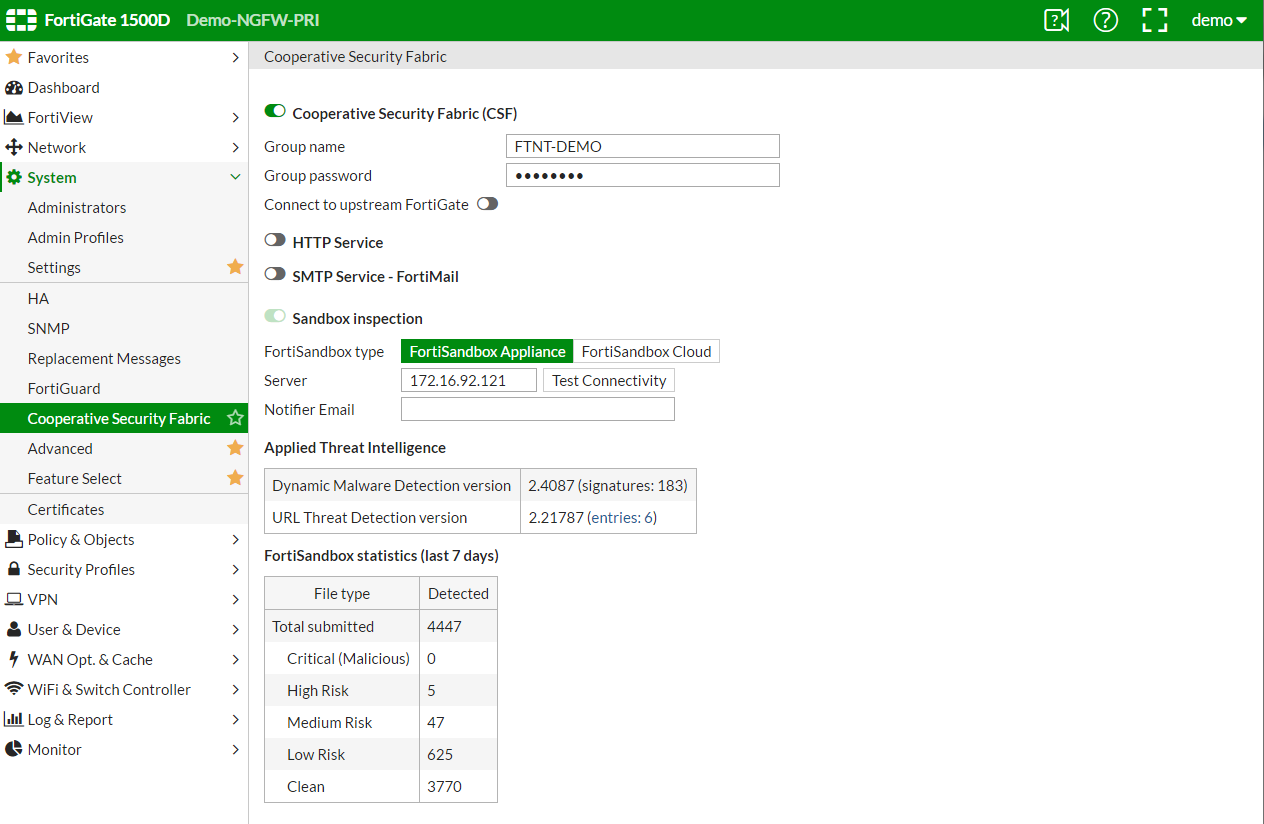Collapse the System menu chevron
Screen dimensions: 1264x824
[x=235, y=177]
